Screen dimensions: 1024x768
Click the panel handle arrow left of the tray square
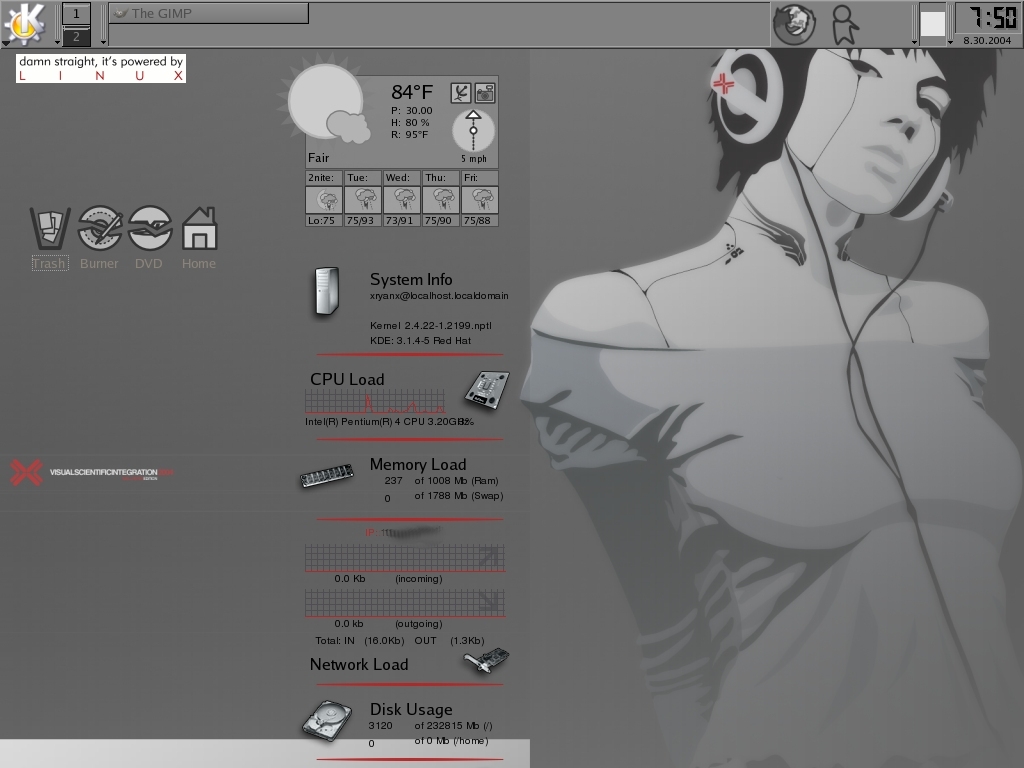(914, 42)
